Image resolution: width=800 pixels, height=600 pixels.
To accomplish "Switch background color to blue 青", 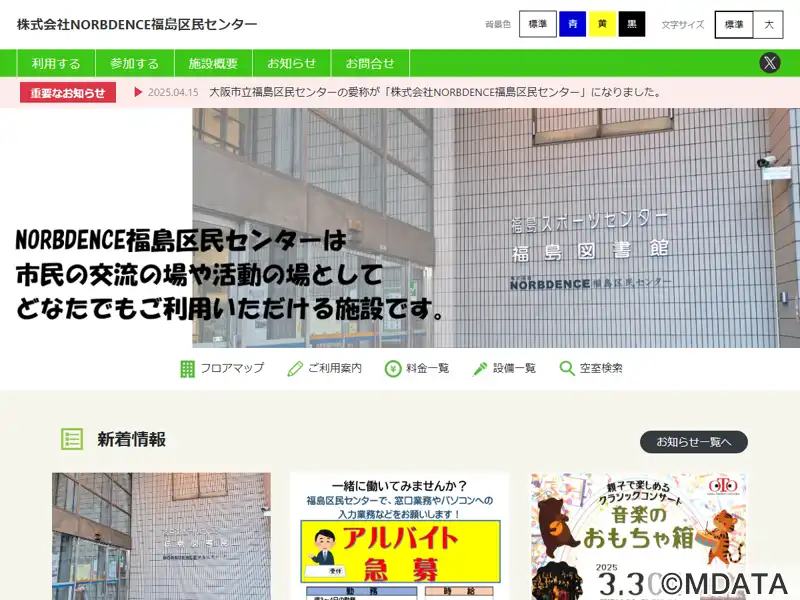I will pos(572,24).
